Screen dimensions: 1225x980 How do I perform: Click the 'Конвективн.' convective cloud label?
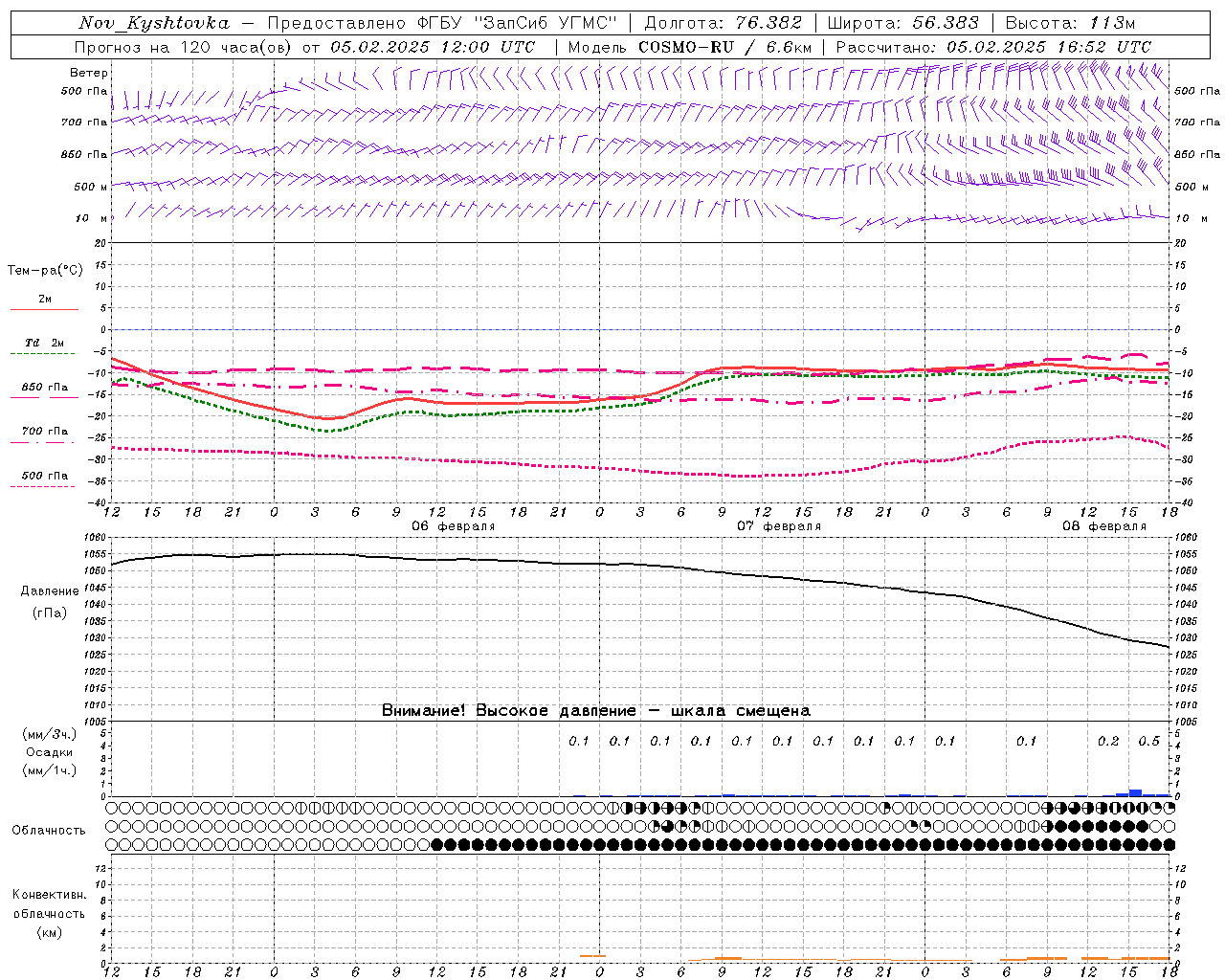pyautogui.click(x=49, y=895)
